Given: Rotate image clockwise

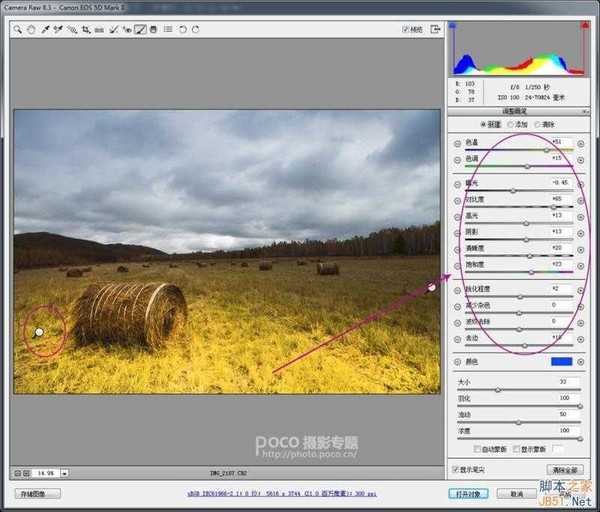Looking at the screenshot, I should 195,30.
